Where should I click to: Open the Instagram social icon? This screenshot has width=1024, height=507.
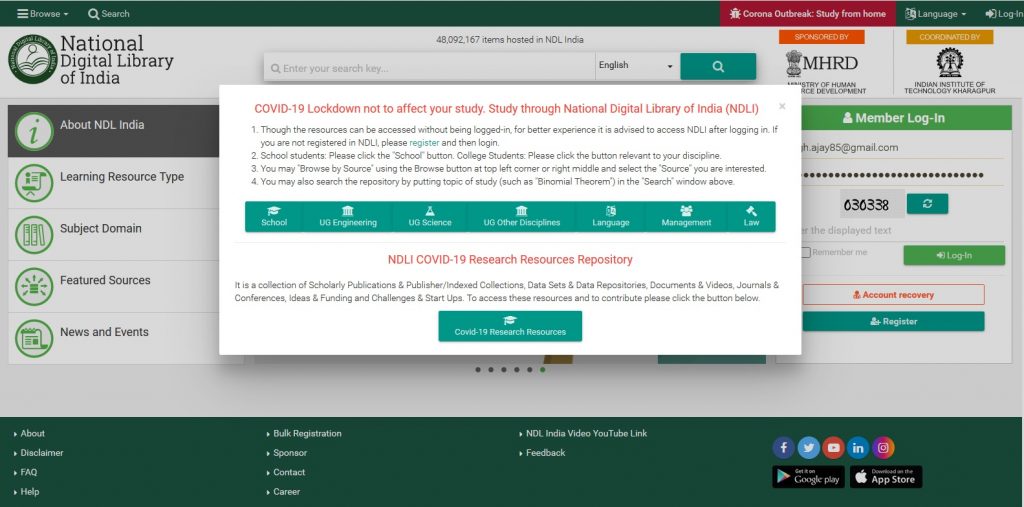(883, 448)
